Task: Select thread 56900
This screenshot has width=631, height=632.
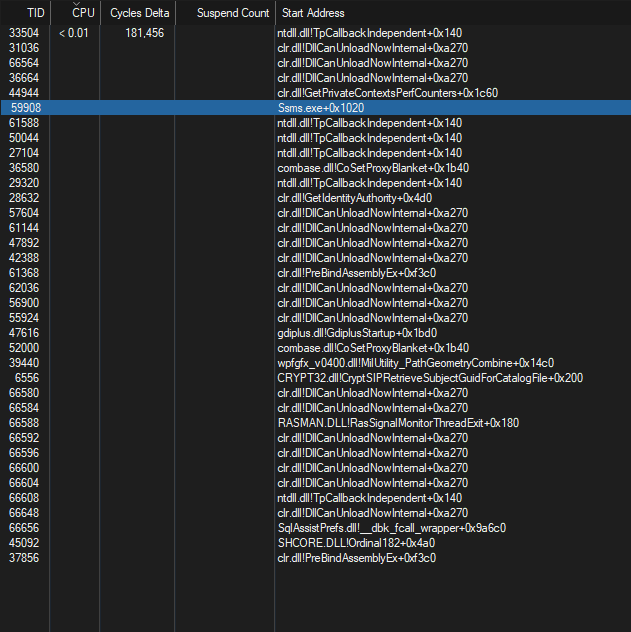Action: click(316, 303)
